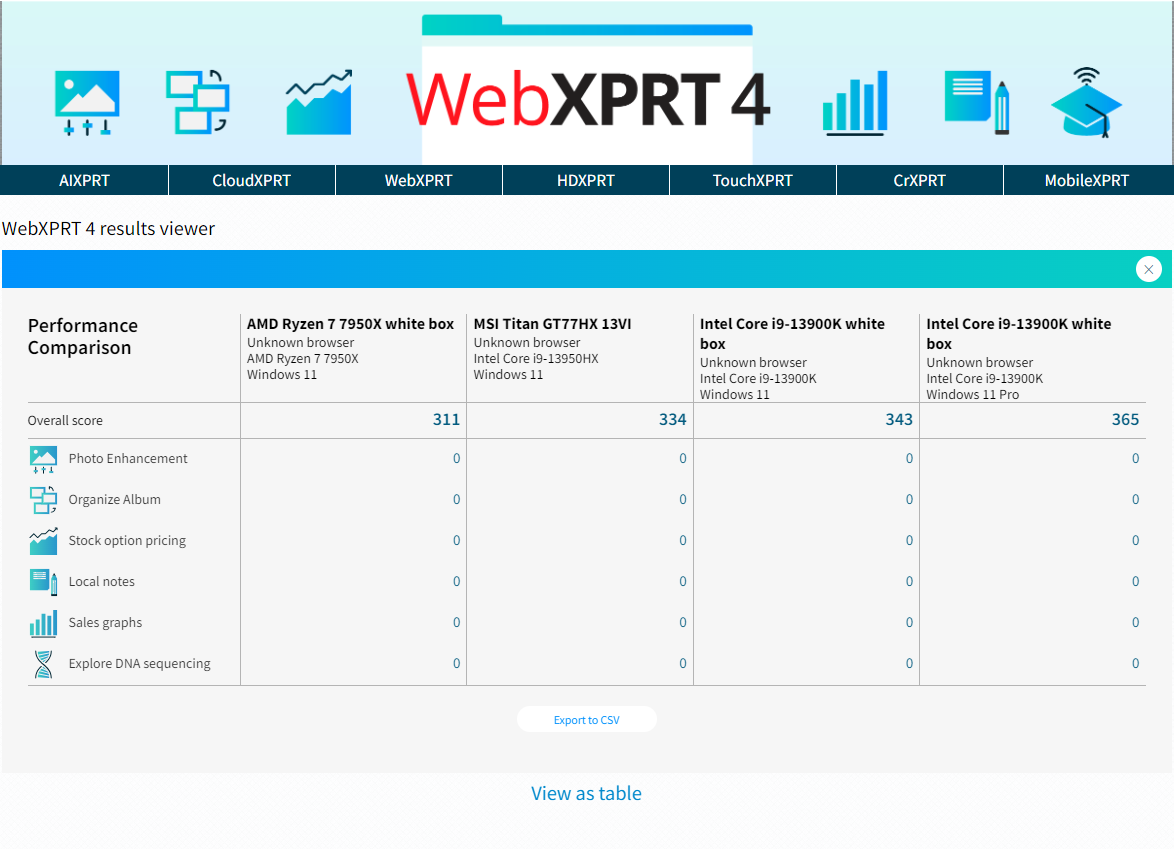Select the bar graph icon beside the WebXPRT logo
This screenshot has width=1174, height=849.
coord(855,101)
